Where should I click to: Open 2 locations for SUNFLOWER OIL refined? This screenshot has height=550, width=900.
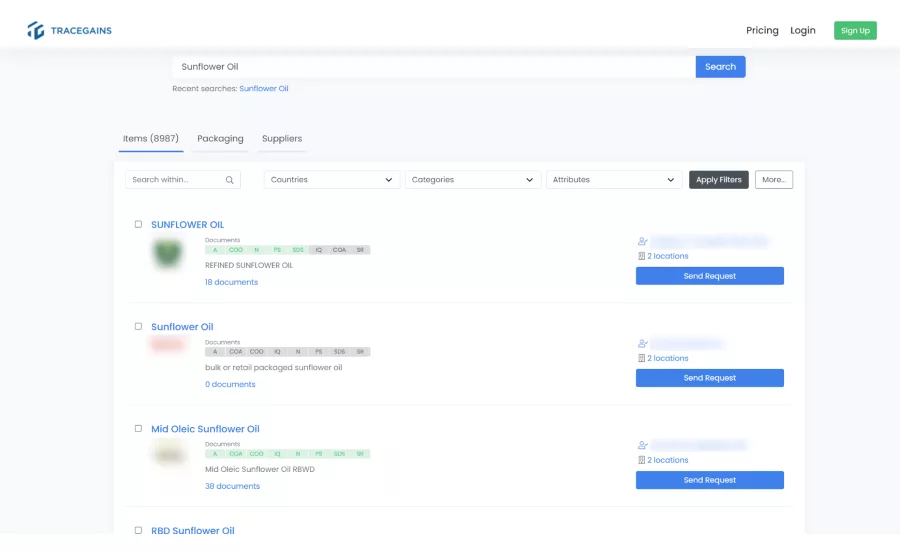coord(668,256)
